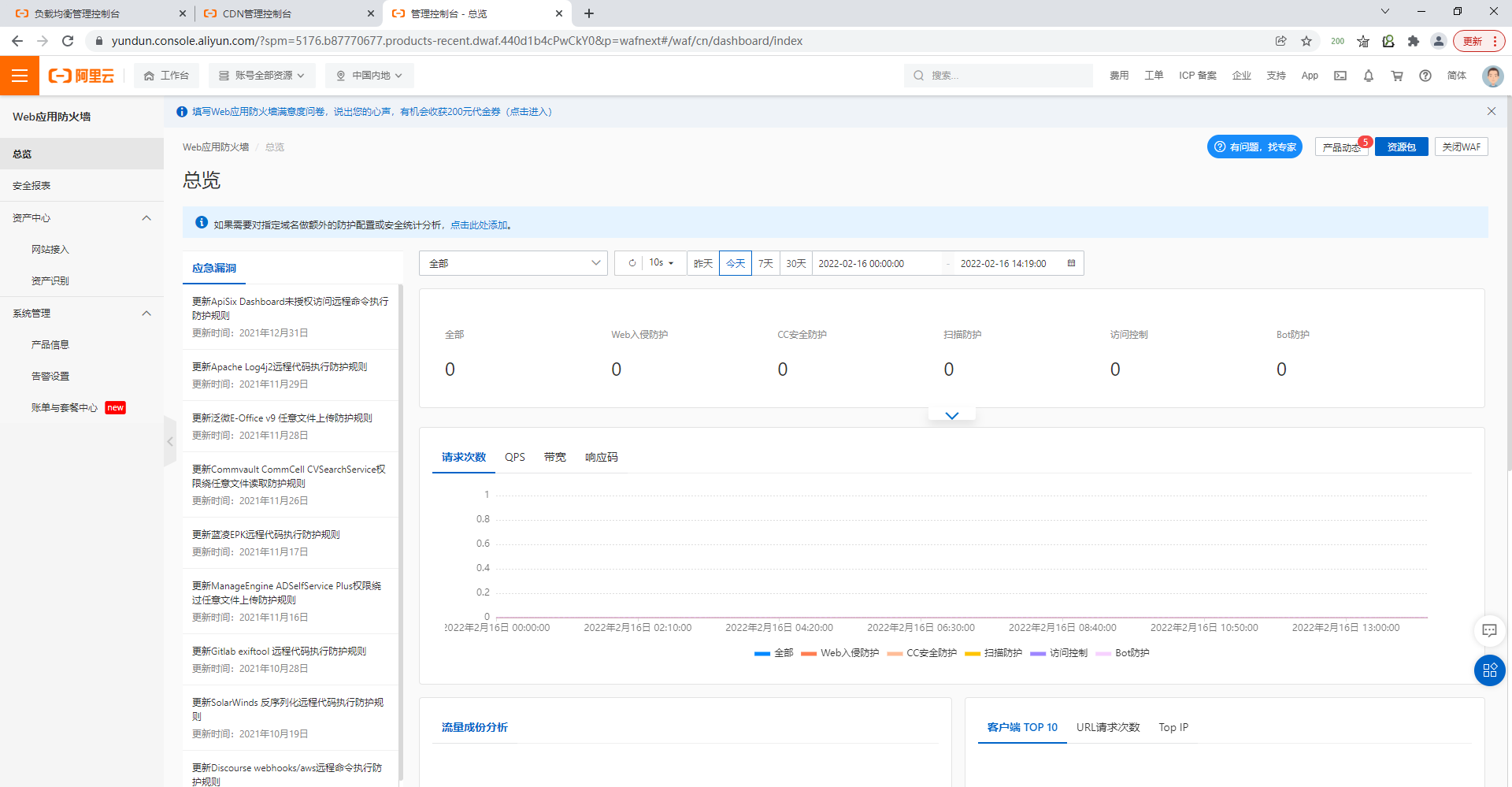This screenshot has width=1512, height=787.
Task: Click the 产品动态 button
Action: (1341, 147)
